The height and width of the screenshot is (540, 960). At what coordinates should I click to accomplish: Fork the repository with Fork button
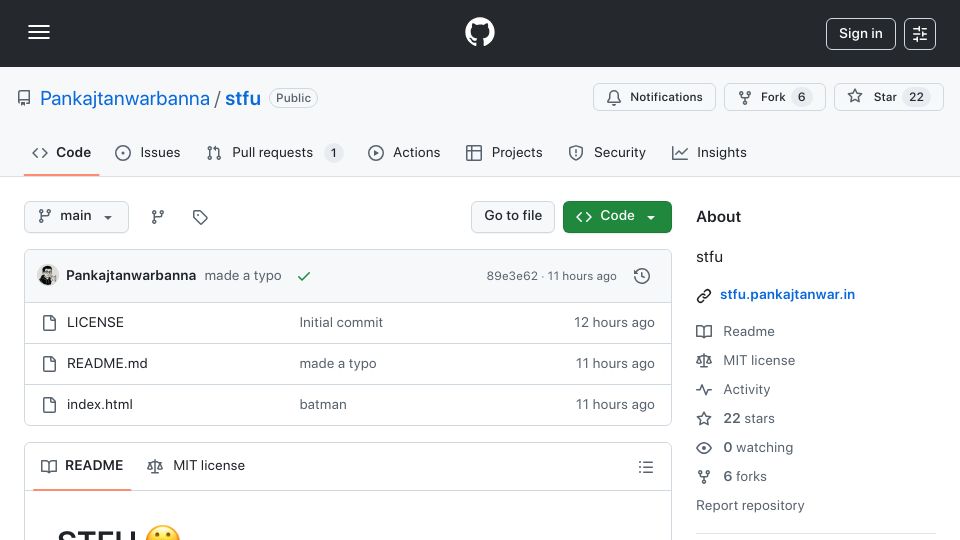pos(774,97)
